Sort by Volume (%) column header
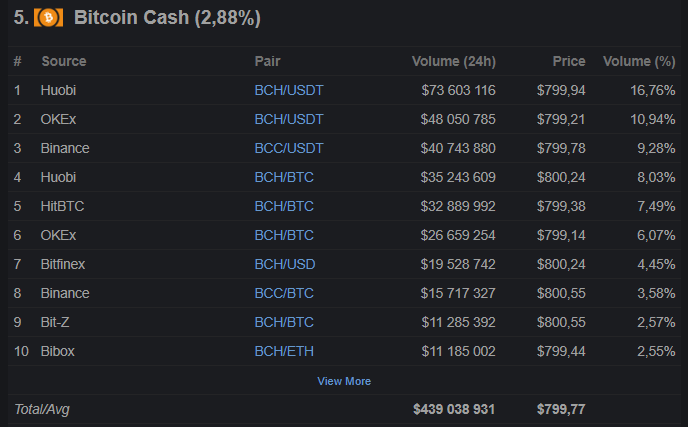The height and width of the screenshot is (427, 688). (x=639, y=61)
